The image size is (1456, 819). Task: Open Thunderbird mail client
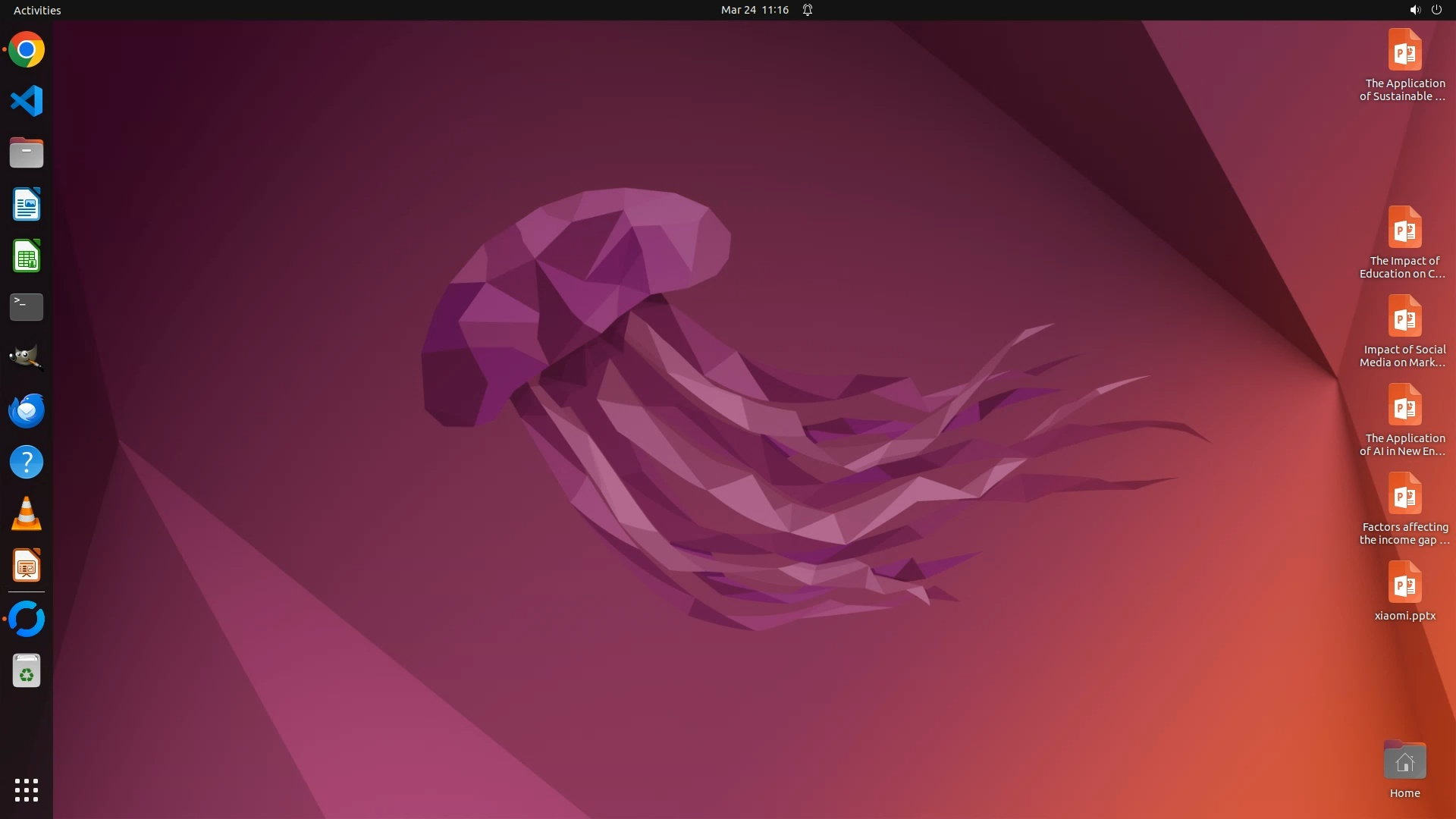tap(27, 410)
